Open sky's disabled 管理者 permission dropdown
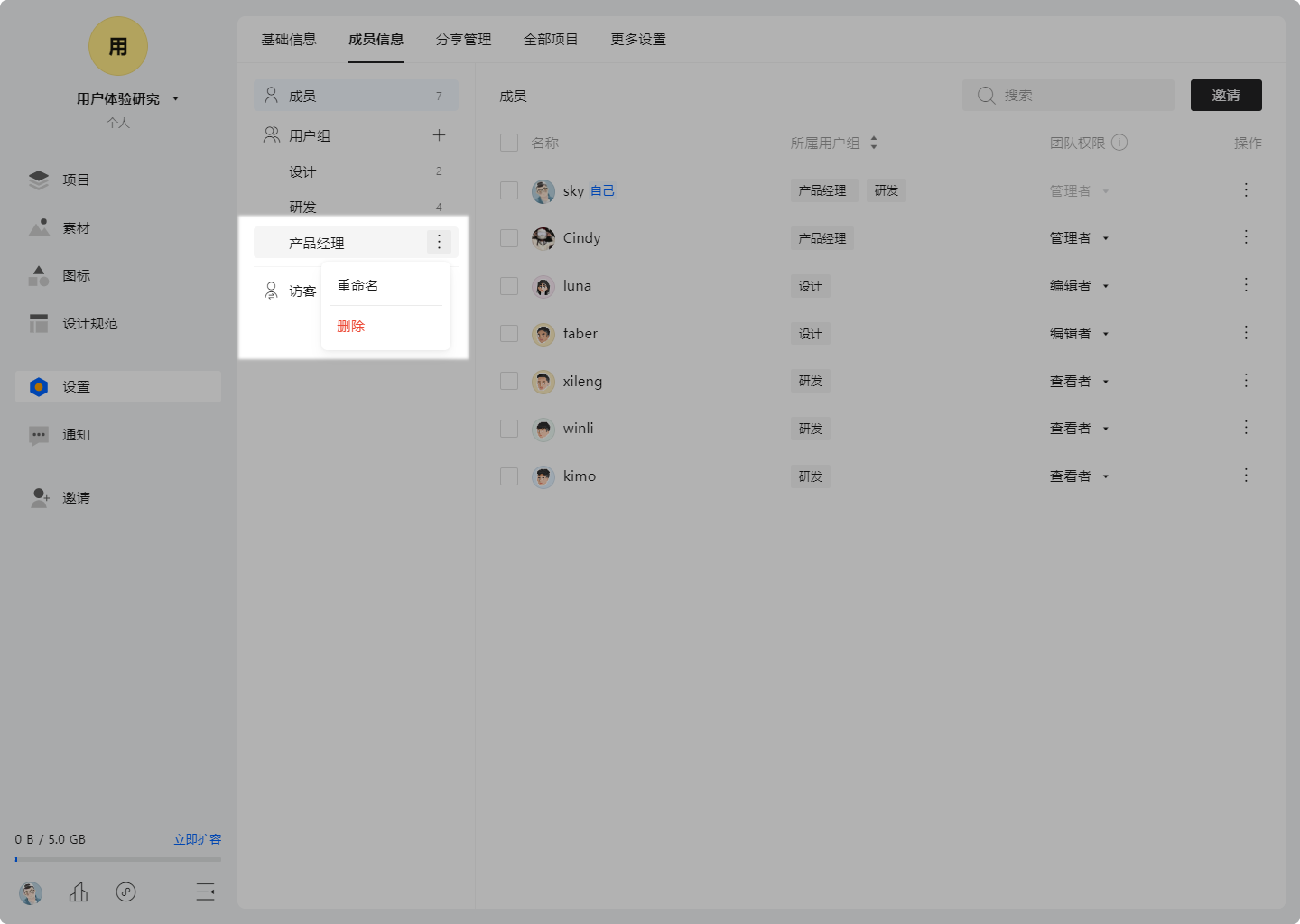This screenshot has height=924, width=1300. coord(1079,191)
